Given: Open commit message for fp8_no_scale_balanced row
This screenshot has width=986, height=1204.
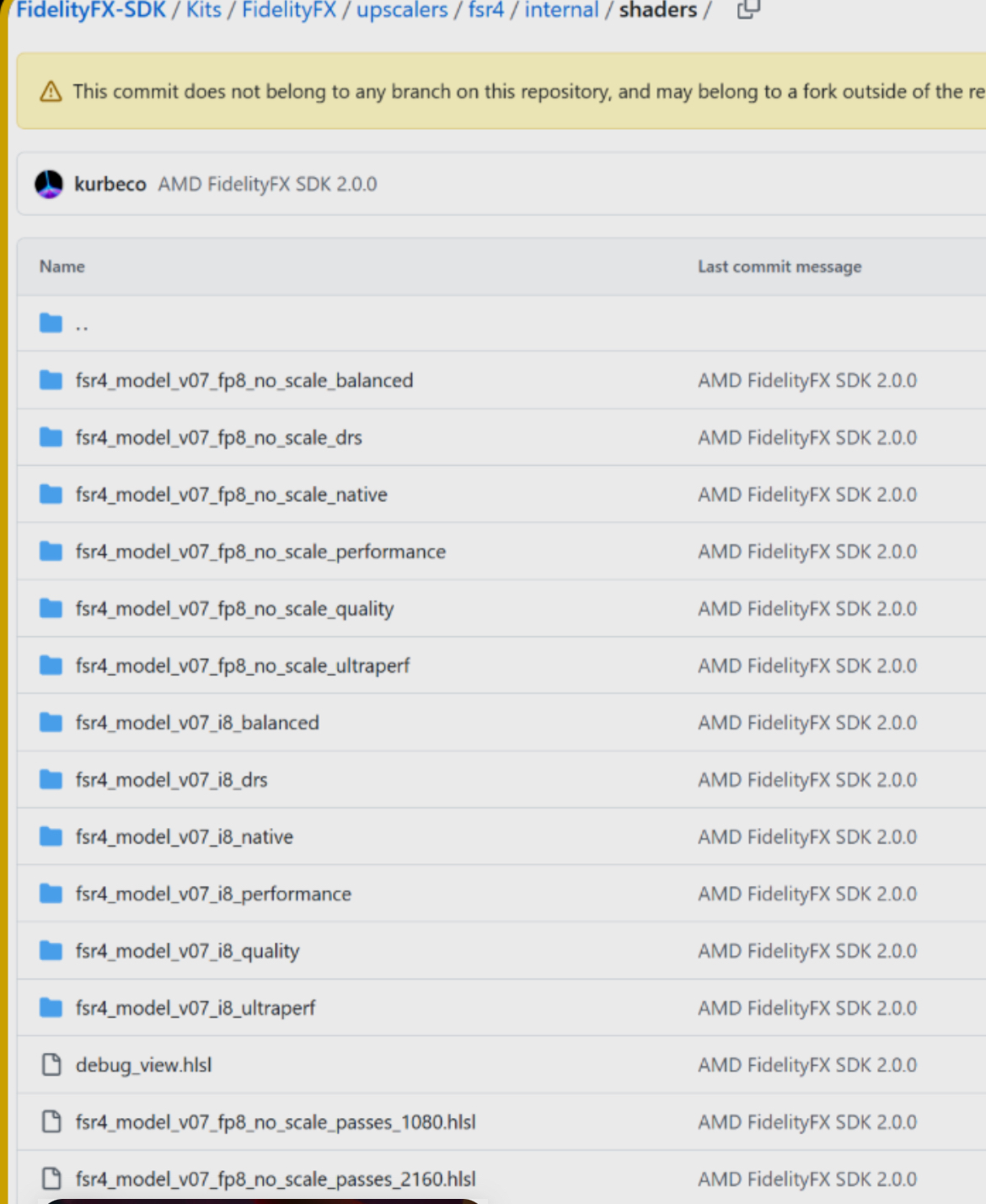Looking at the screenshot, I should pos(807,380).
